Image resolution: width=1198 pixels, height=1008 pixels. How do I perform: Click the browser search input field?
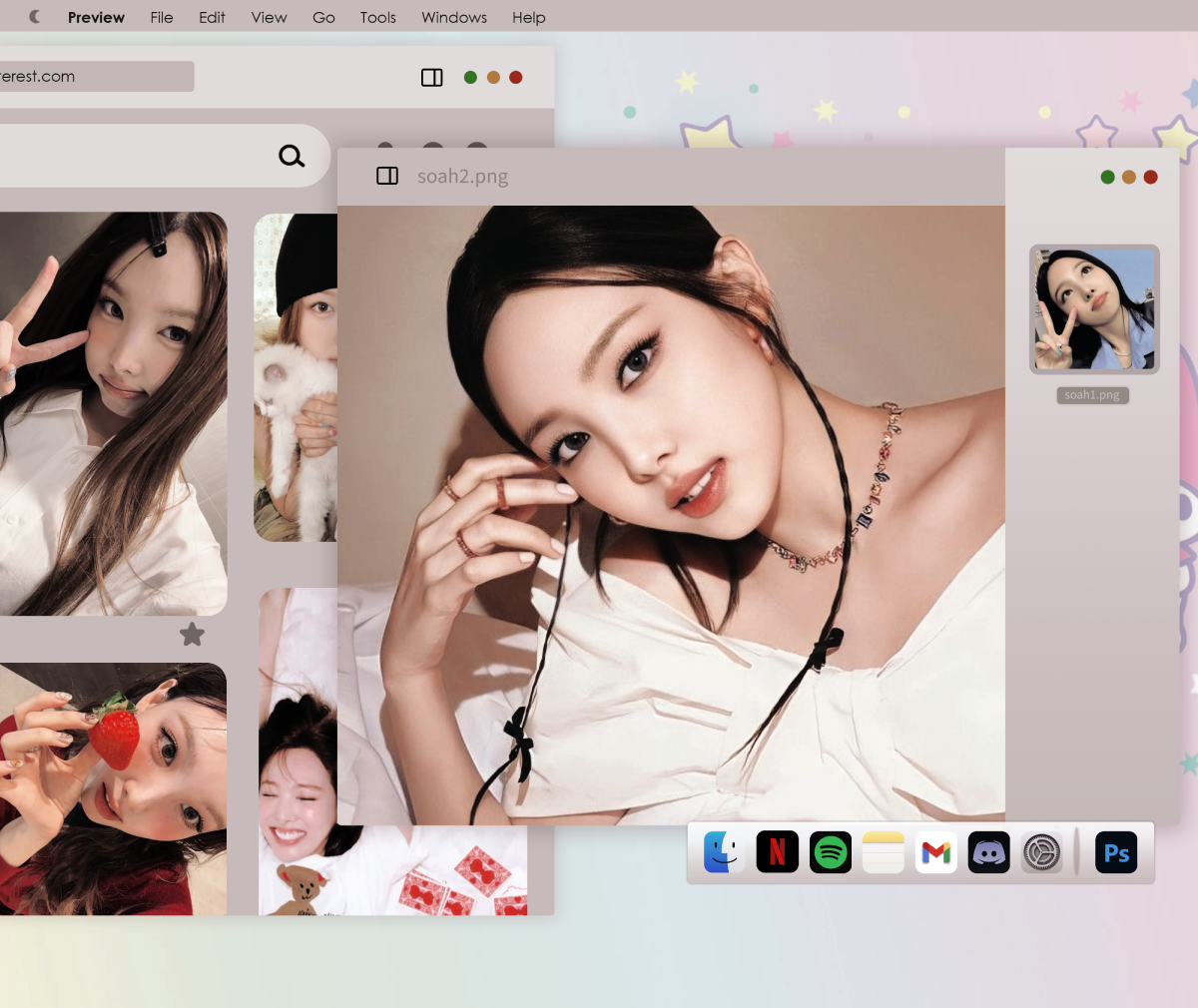(165, 156)
